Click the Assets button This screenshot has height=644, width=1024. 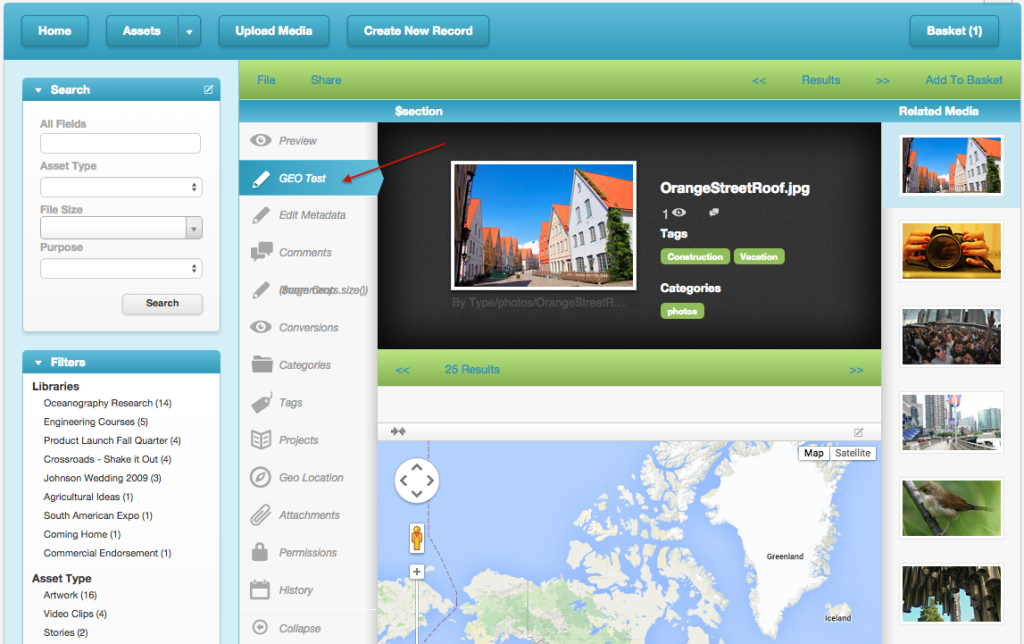142,31
